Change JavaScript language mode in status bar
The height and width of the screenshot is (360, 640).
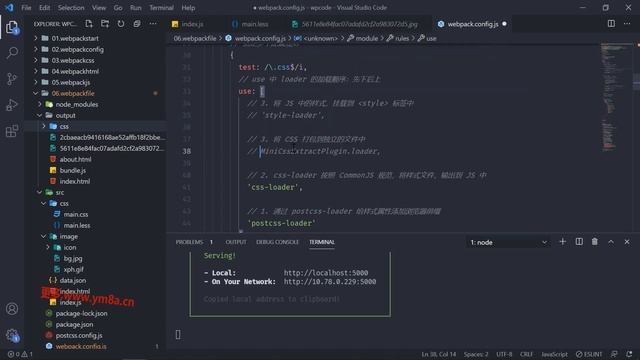(x=554, y=354)
